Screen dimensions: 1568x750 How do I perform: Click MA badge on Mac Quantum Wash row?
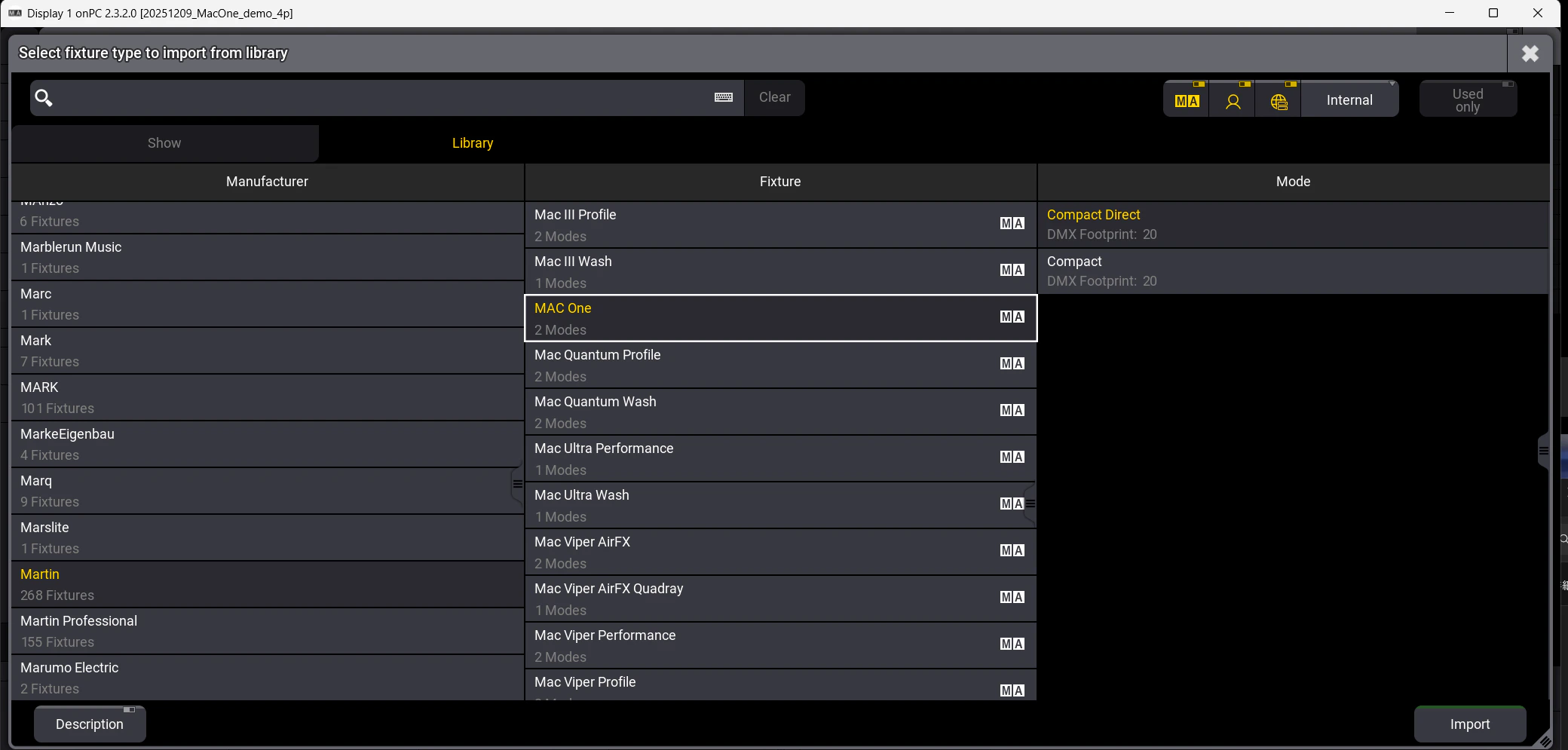1012,410
